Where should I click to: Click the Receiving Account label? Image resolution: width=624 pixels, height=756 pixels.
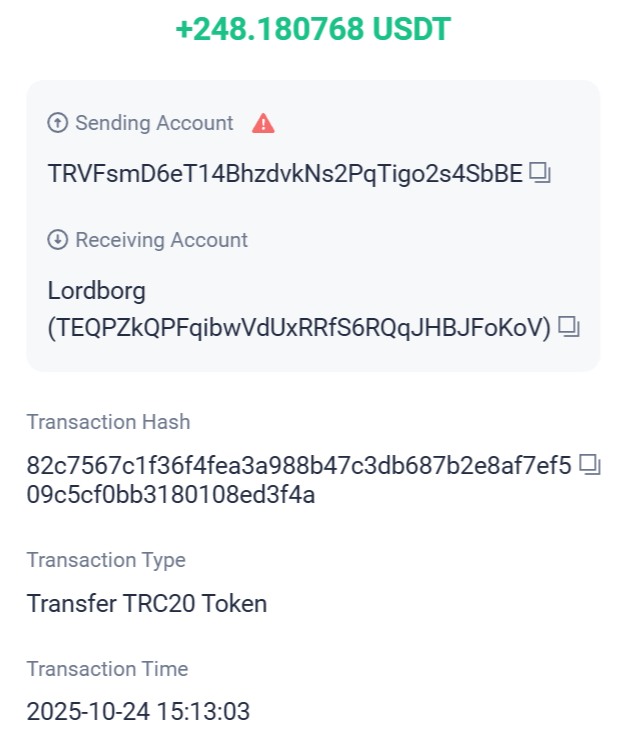(x=161, y=240)
